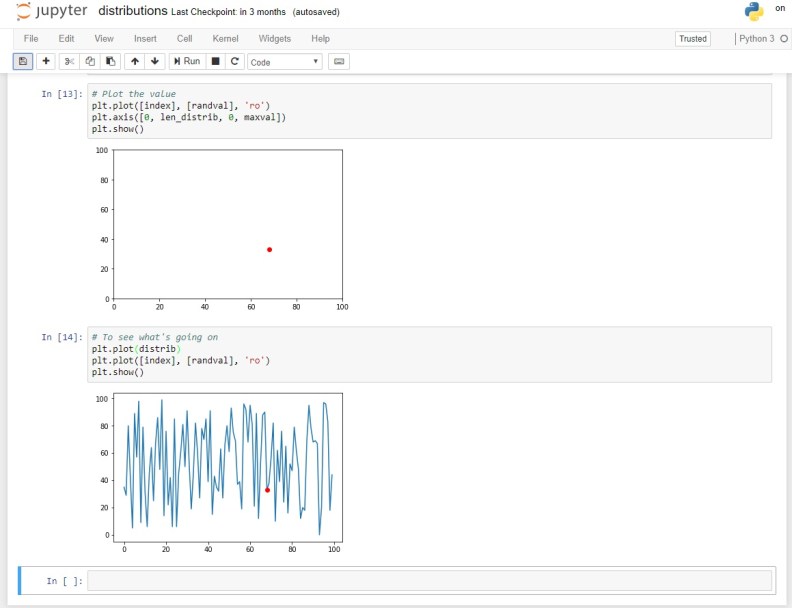Click the '# Plot the value' comment
Screen dimensions: 792x608
pos(134,94)
